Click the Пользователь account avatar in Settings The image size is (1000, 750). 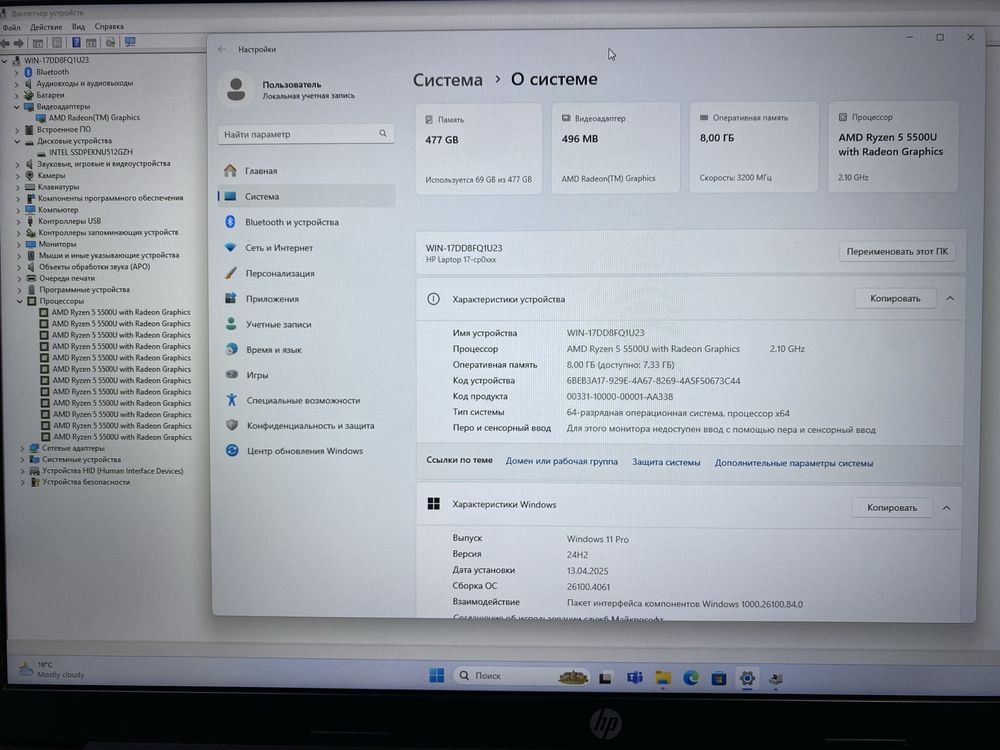click(x=236, y=90)
